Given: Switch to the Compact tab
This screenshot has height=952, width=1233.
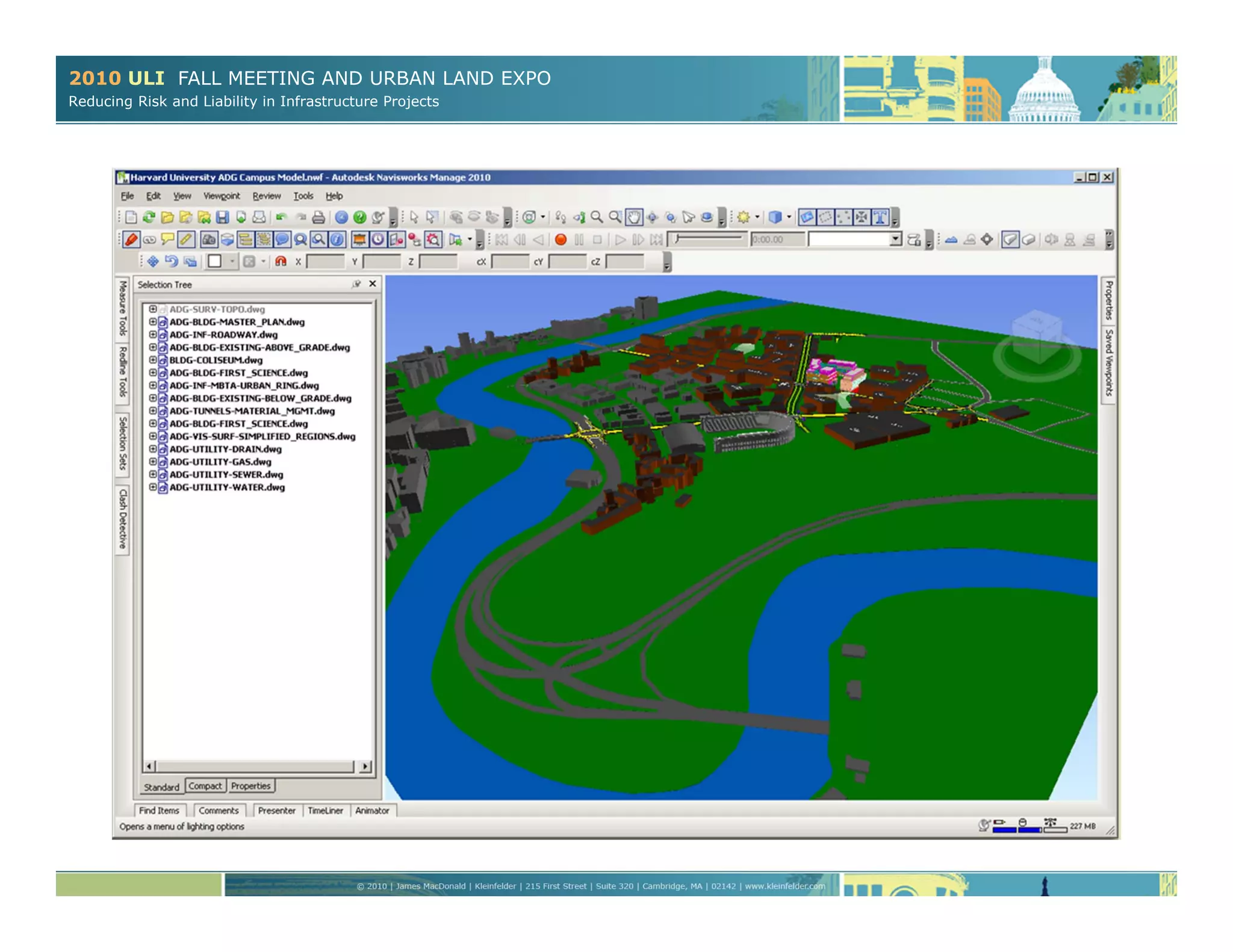Looking at the screenshot, I should click(x=205, y=786).
